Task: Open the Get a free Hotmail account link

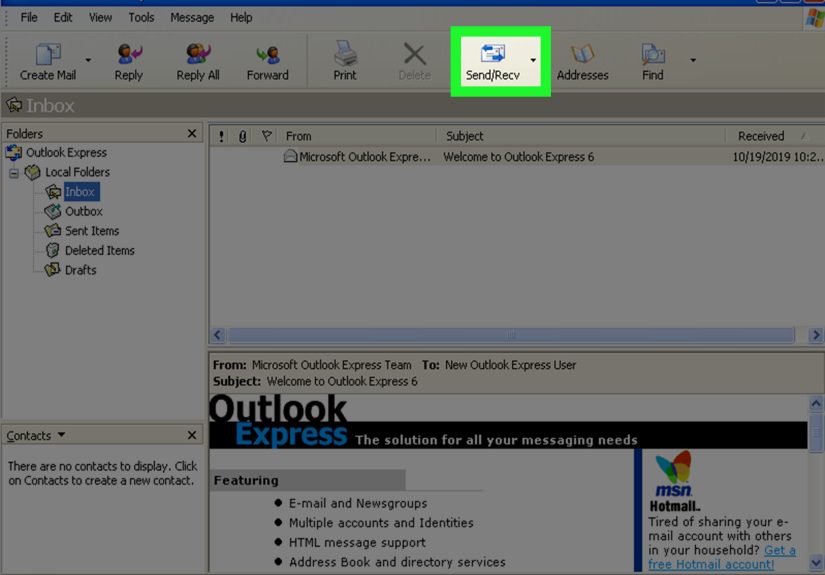Action: click(722, 558)
